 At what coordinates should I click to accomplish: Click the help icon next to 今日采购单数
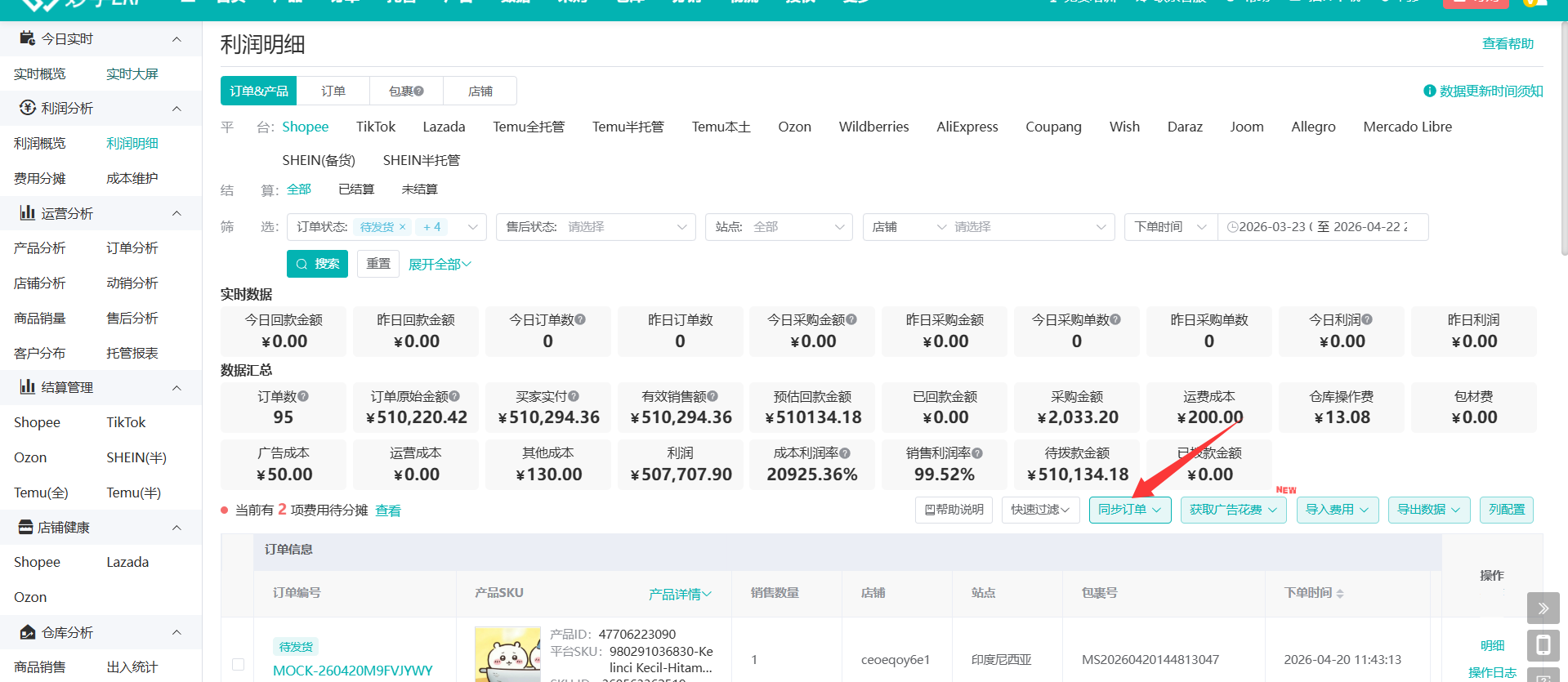1115,319
